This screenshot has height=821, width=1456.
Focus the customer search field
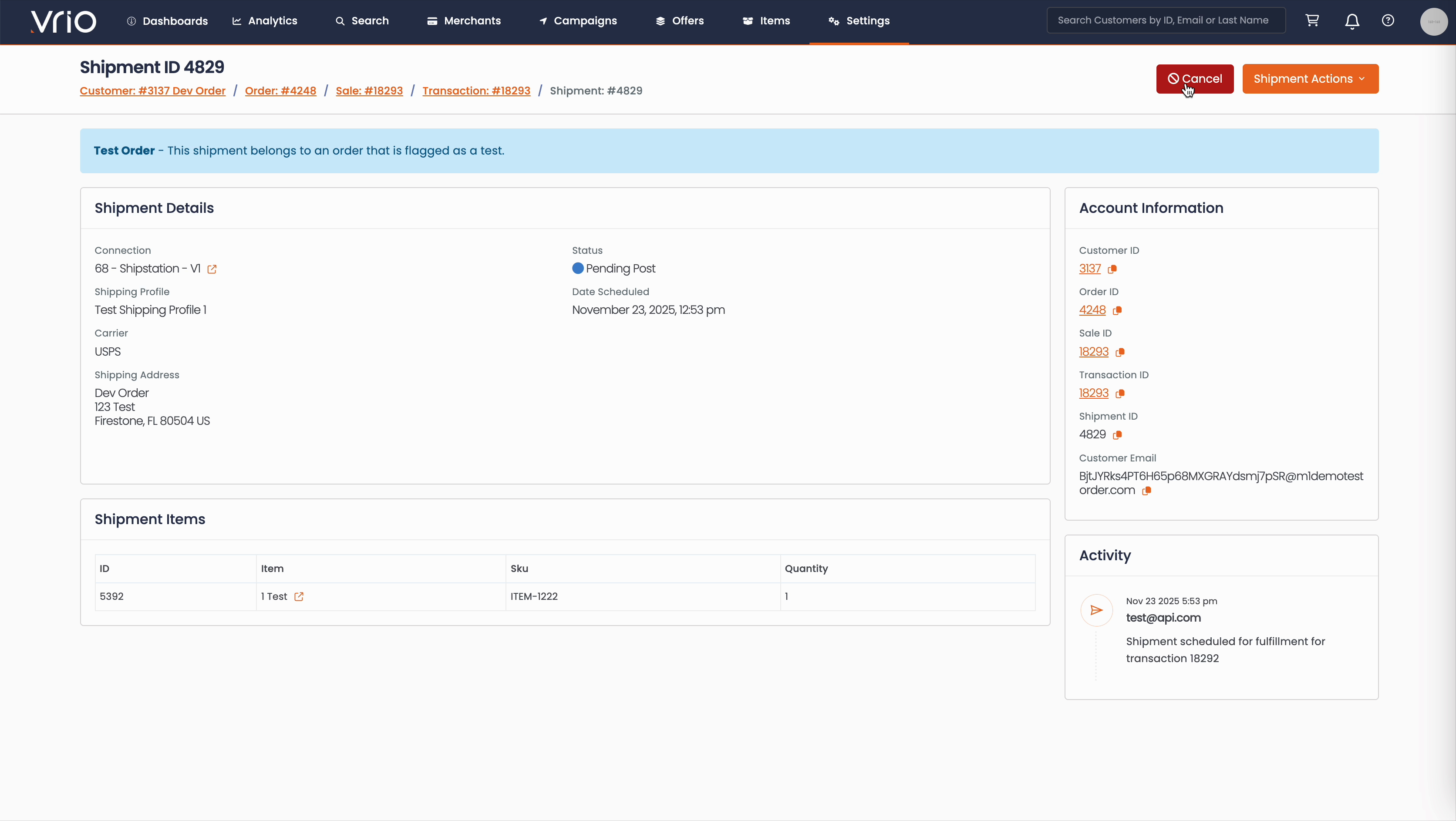1166,20
